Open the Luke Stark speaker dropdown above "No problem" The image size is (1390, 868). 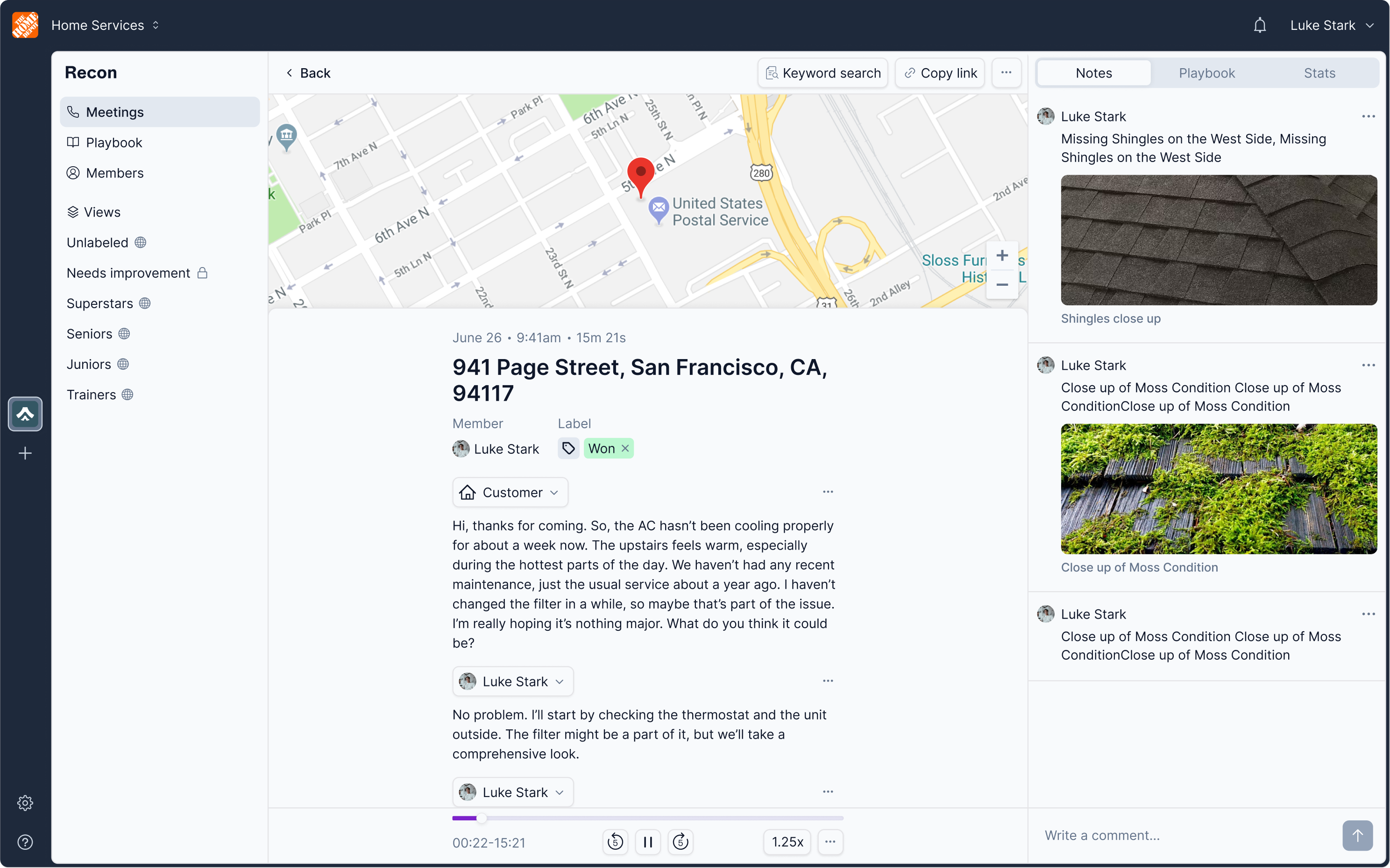[x=513, y=681]
